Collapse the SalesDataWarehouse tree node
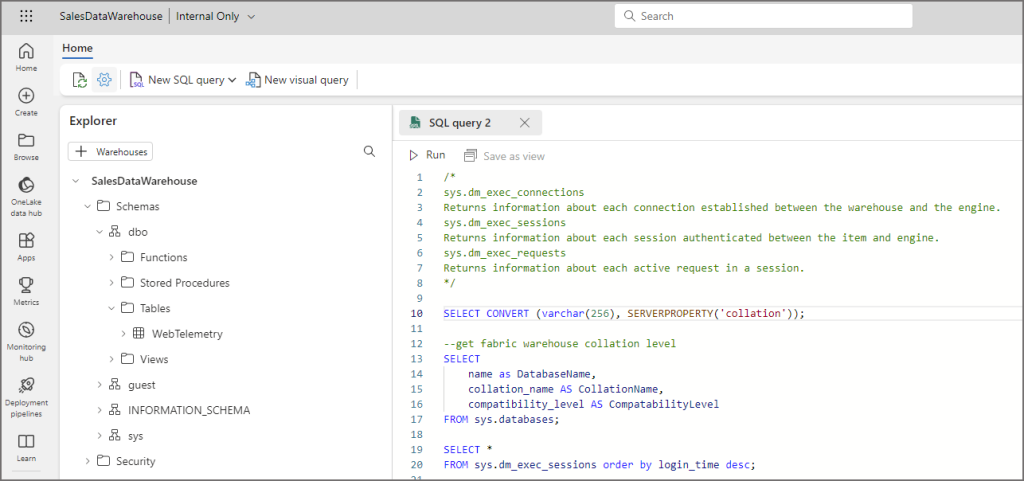The image size is (1024, 481). 76,181
